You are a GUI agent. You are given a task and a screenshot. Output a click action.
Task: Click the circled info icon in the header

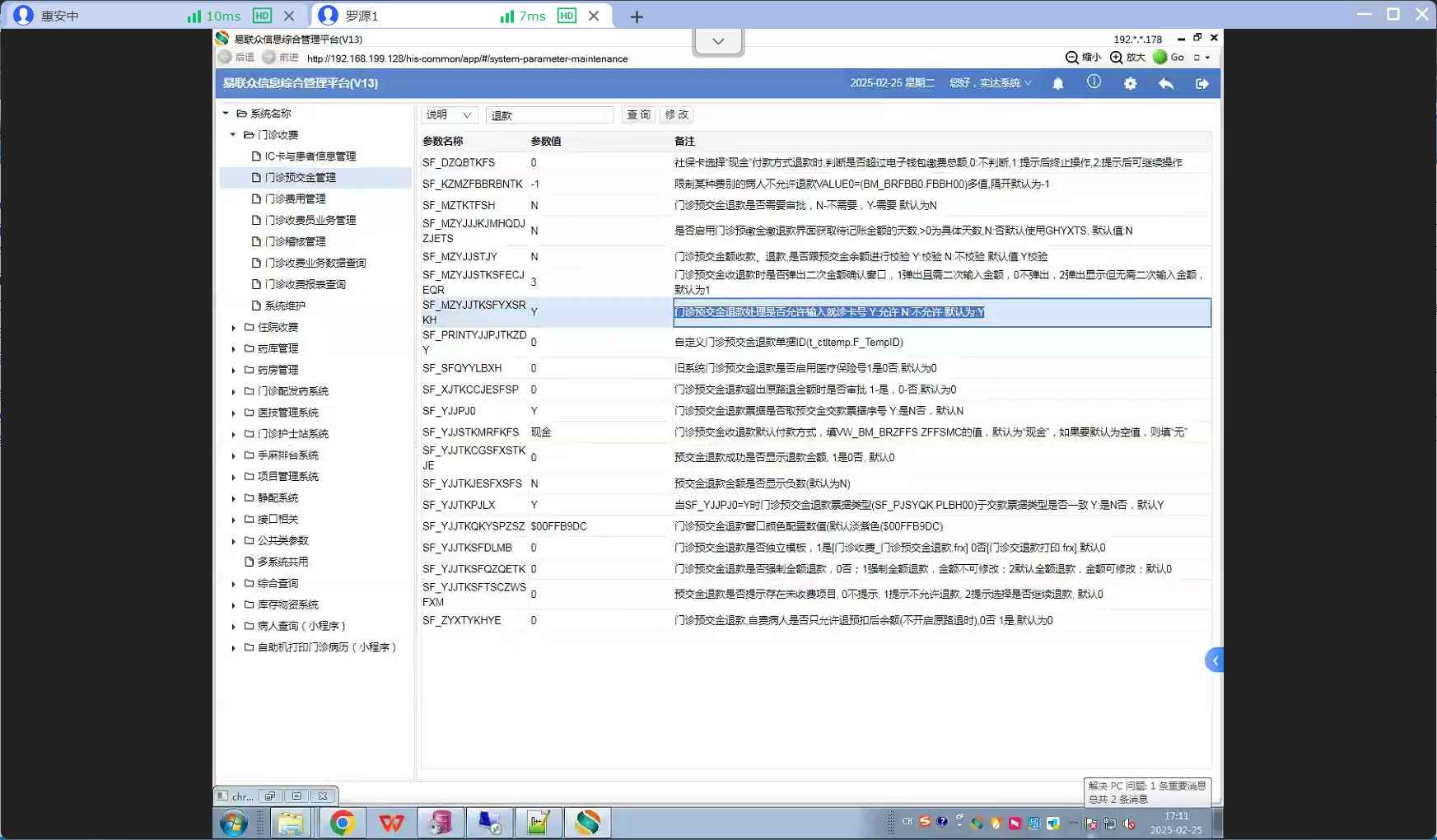tap(1094, 82)
